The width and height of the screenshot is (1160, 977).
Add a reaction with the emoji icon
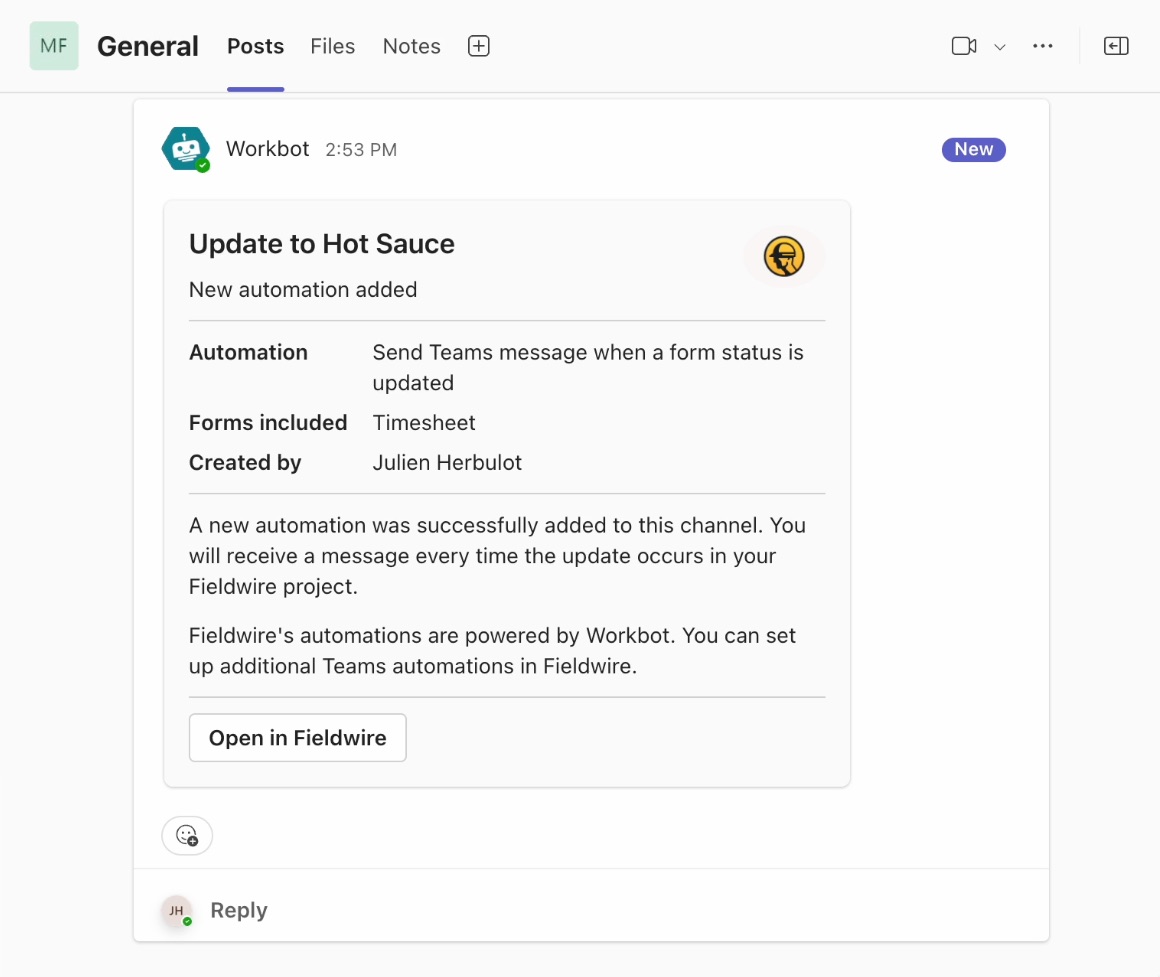(x=187, y=835)
